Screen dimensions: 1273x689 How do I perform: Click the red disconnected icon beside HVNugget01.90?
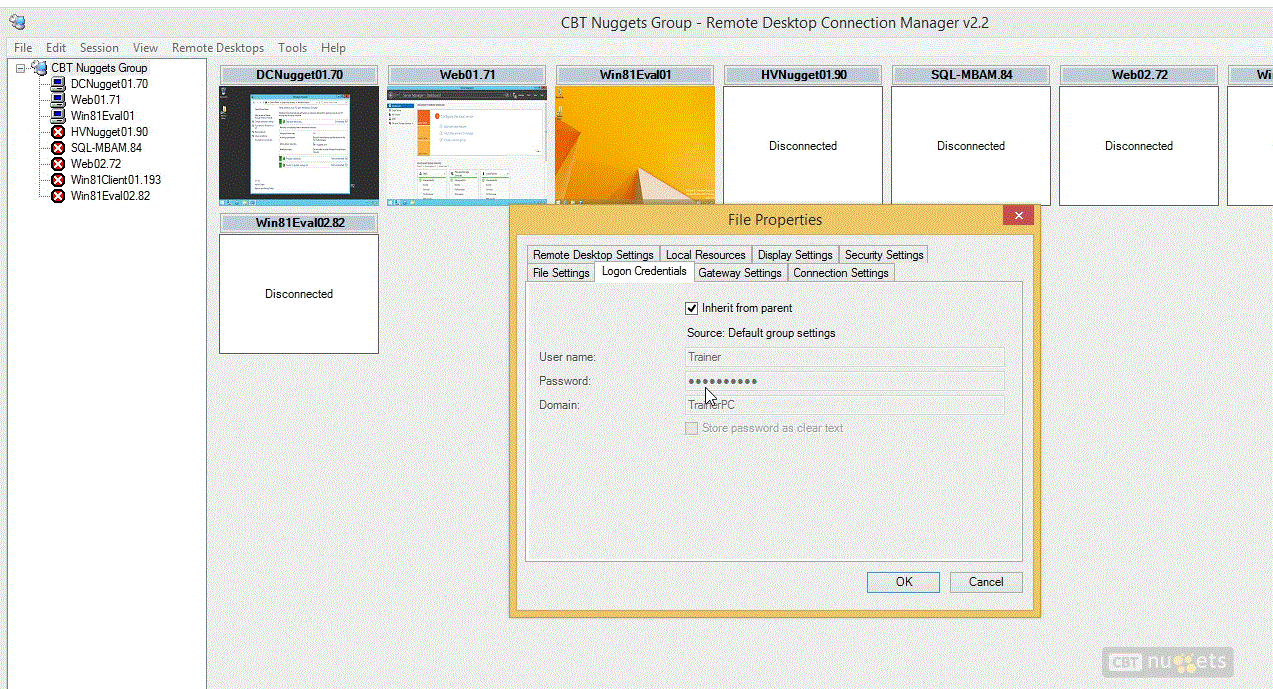(58, 132)
